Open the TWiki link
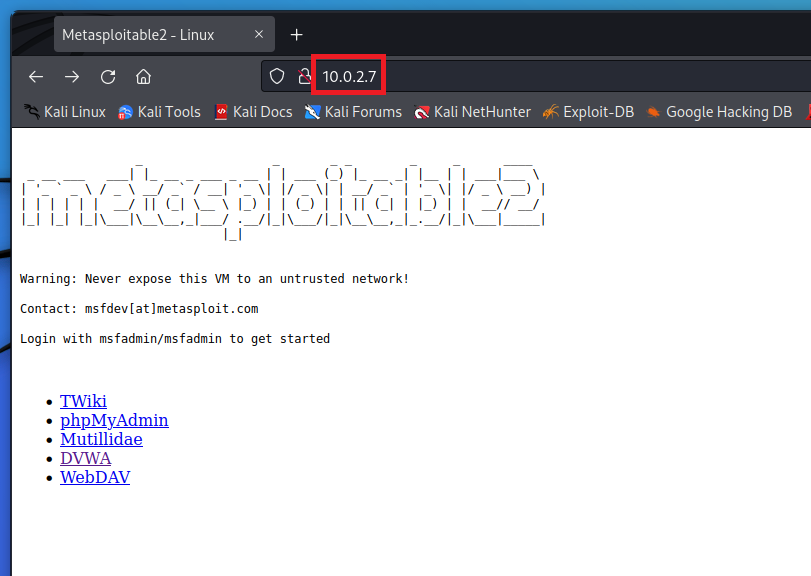The width and height of the screenshot is (811, 576). click(x=83, y=401)
